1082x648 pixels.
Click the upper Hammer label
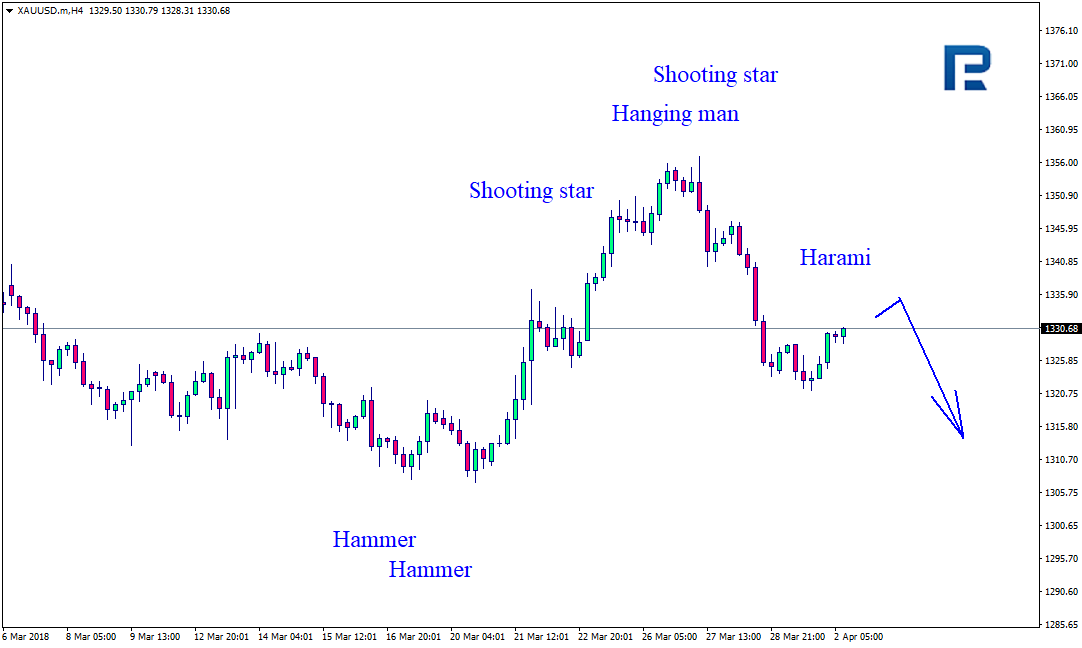coord(374,539)
